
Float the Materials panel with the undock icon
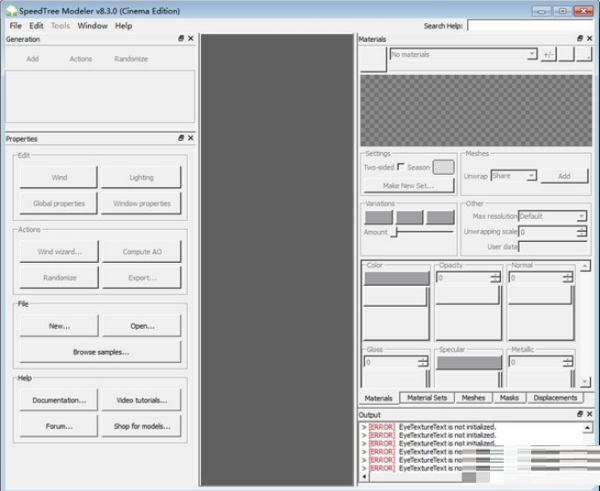[x=577, y=39]
